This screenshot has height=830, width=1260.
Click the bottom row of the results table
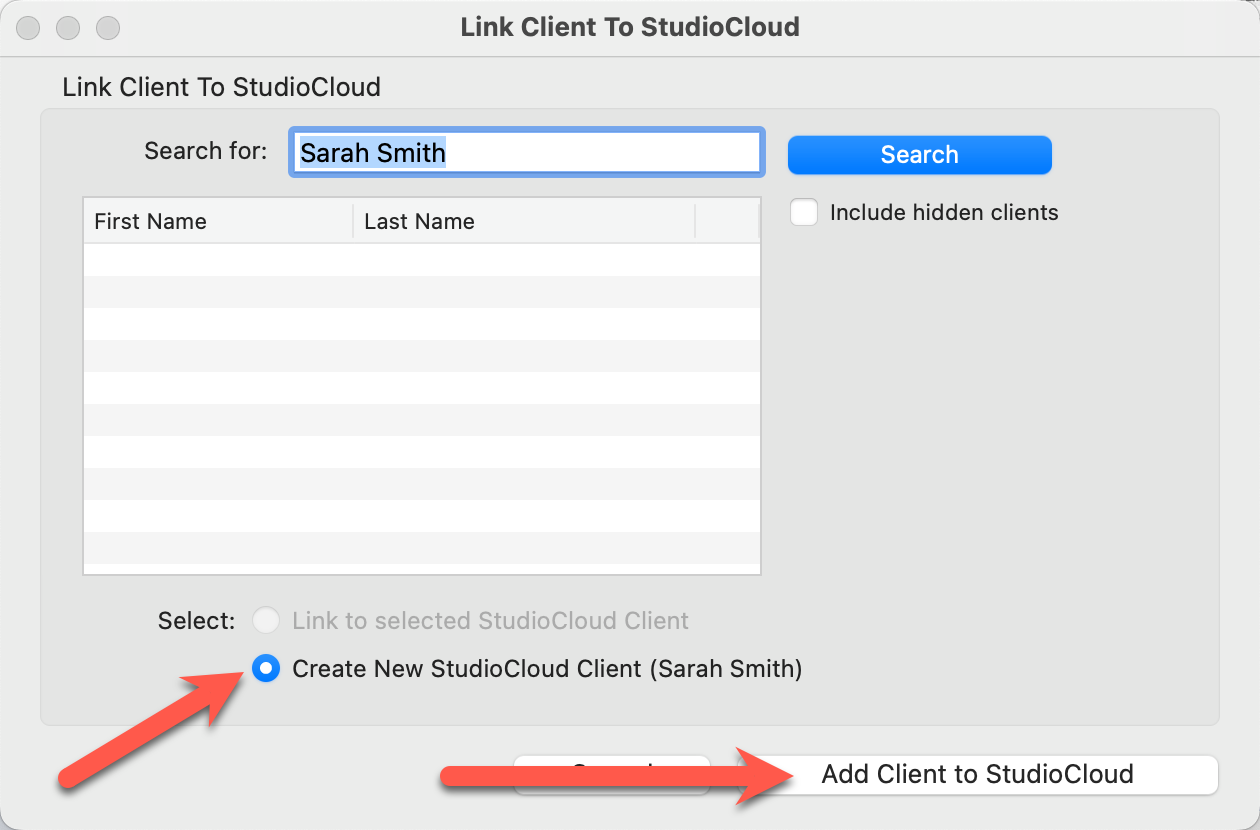[x=421, y=548]
